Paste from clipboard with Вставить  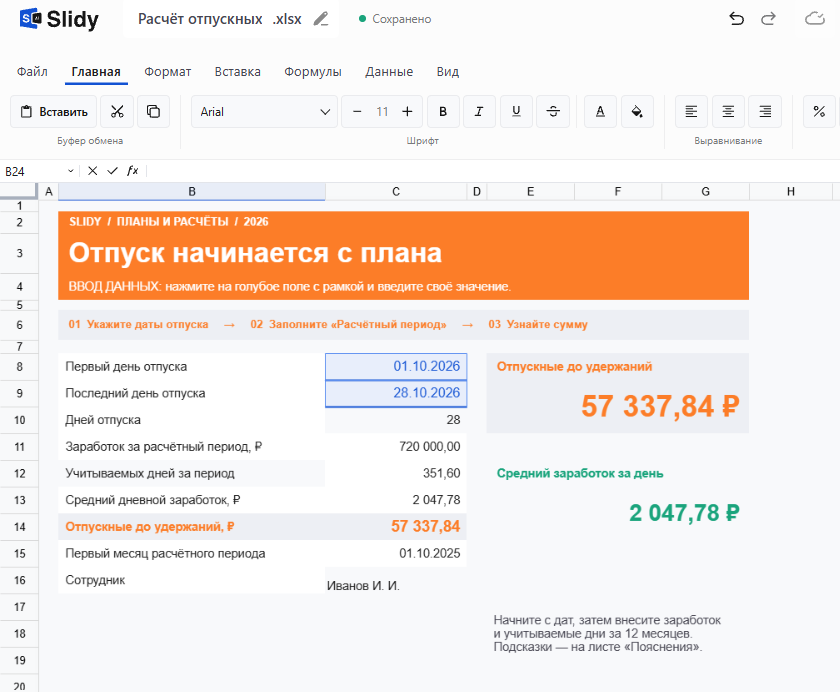[54, 111]
